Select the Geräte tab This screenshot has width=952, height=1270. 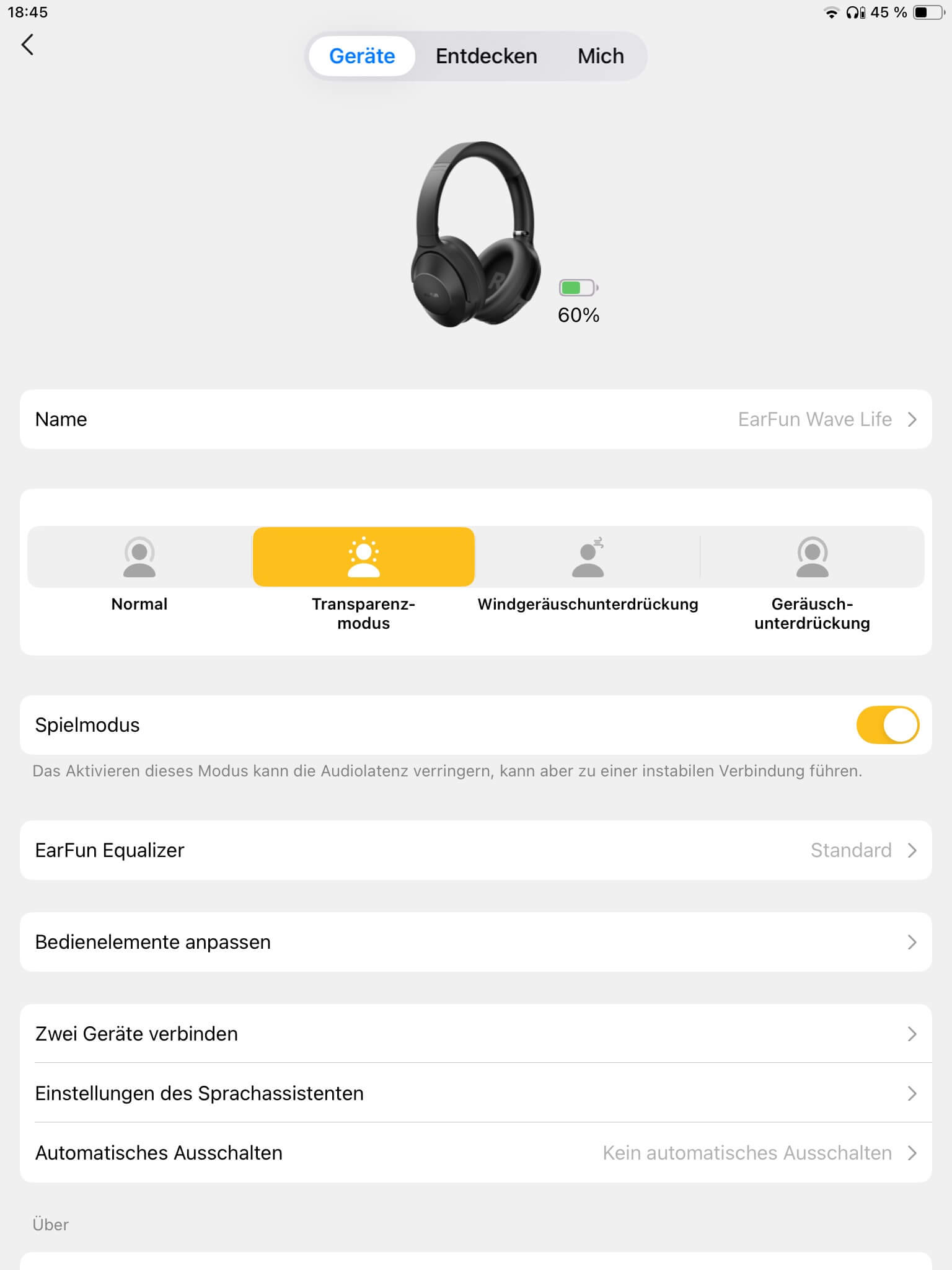coord(362,56)
